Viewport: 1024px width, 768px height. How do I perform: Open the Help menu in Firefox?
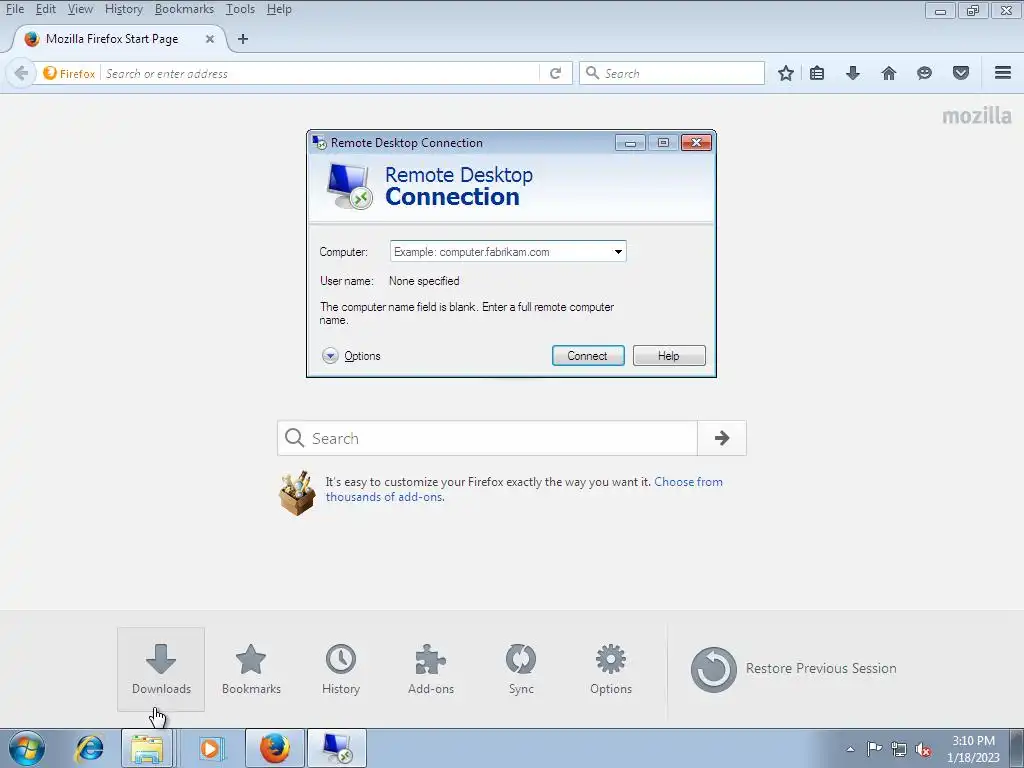(x=279, y=9)
